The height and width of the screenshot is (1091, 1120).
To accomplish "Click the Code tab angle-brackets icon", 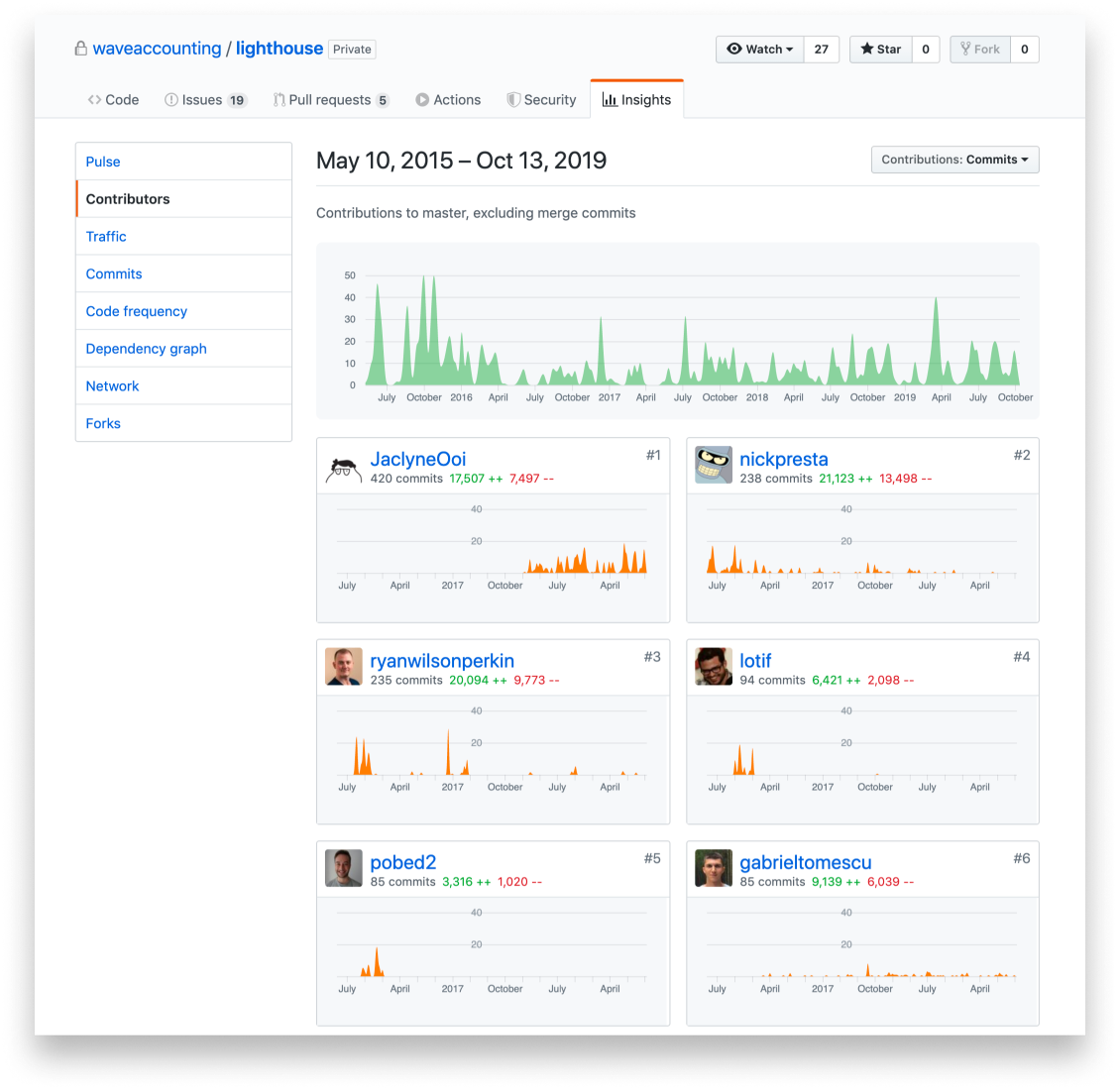I will (x=94, y=100).
